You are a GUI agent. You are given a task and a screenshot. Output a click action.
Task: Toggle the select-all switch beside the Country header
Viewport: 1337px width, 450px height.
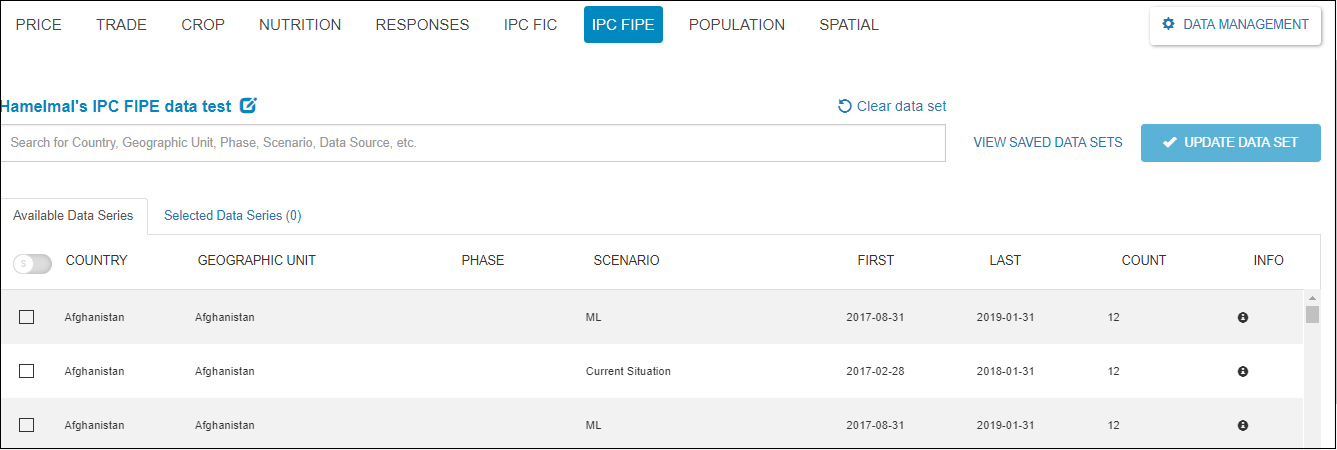point(32,263)
